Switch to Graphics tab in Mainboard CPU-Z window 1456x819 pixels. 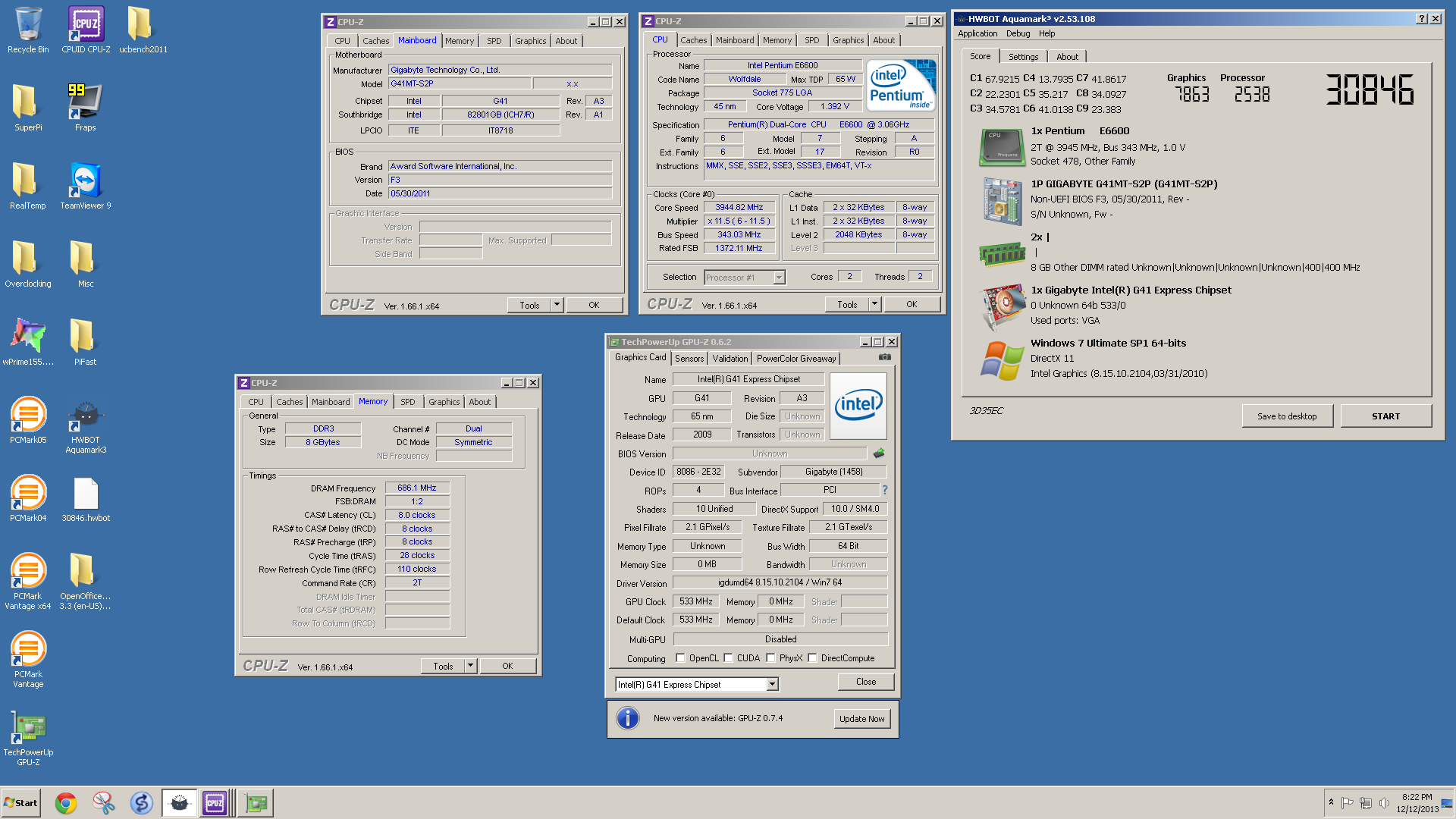pos(530,41)
